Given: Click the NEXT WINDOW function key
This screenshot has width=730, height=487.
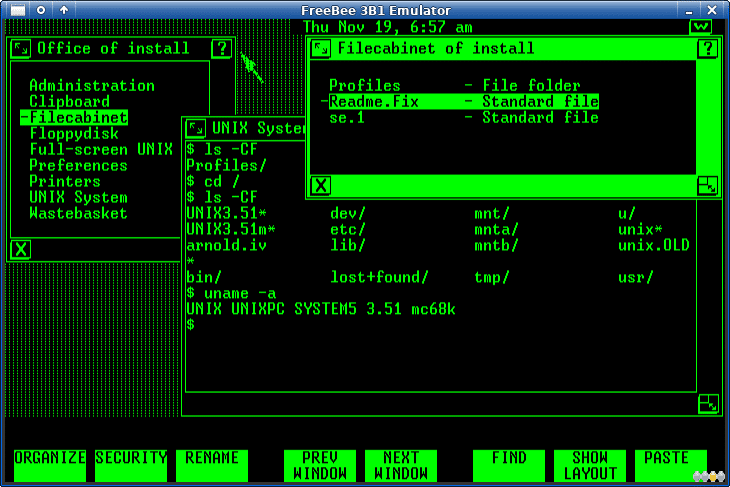Looking at the screenshot, I should pos(401,466).
